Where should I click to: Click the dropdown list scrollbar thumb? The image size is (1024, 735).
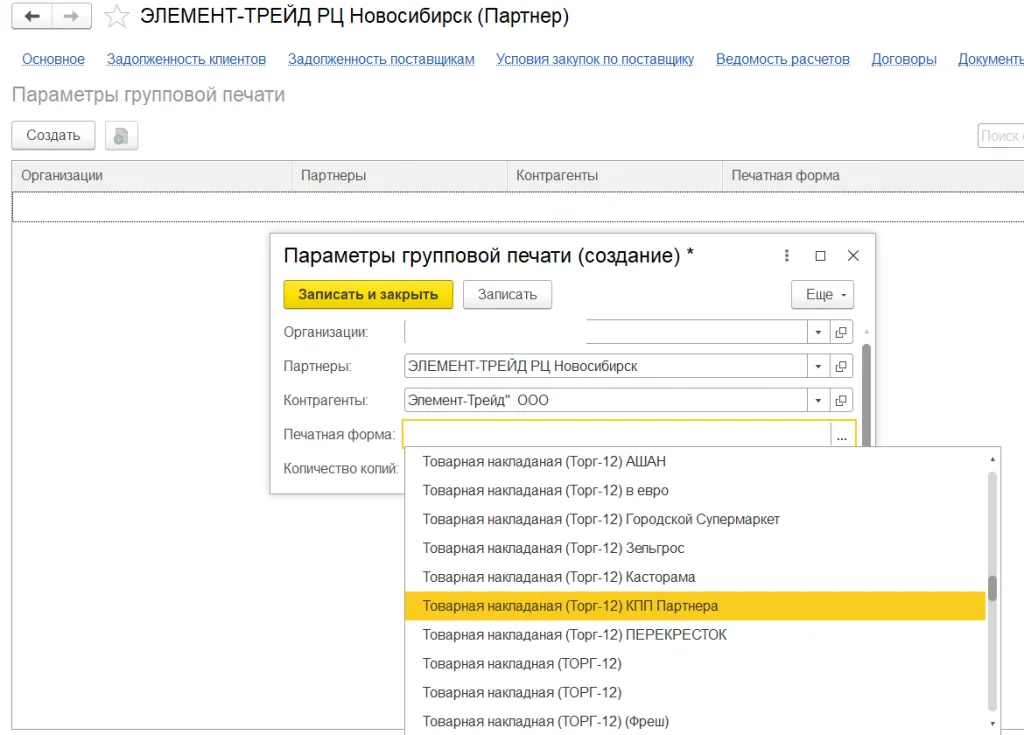coord(992,588)
